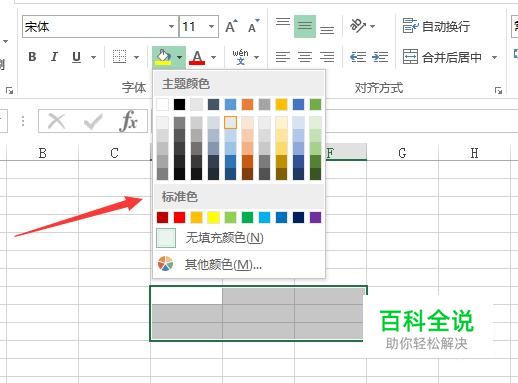Click the Font Color A icon
The height and width of the screenshot is (383, 518).
click(x=197, y=57)
